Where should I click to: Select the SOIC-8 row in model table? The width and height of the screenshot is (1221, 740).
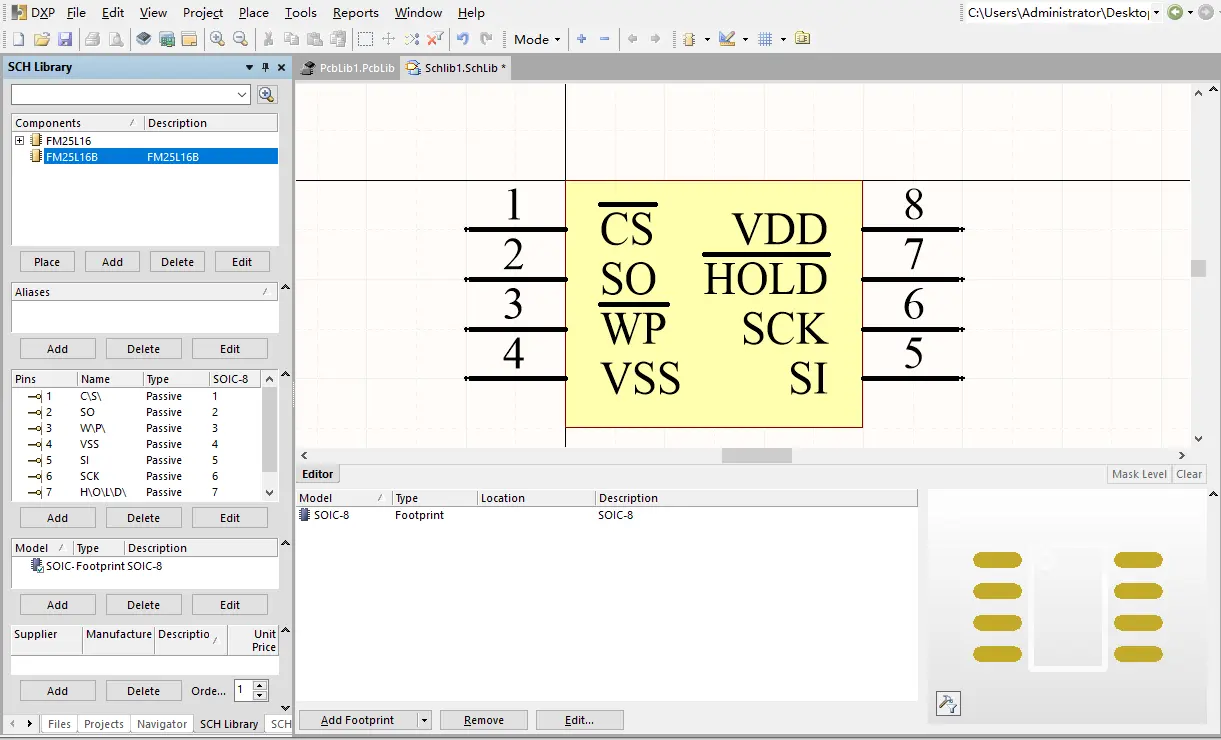coord(607,515)
